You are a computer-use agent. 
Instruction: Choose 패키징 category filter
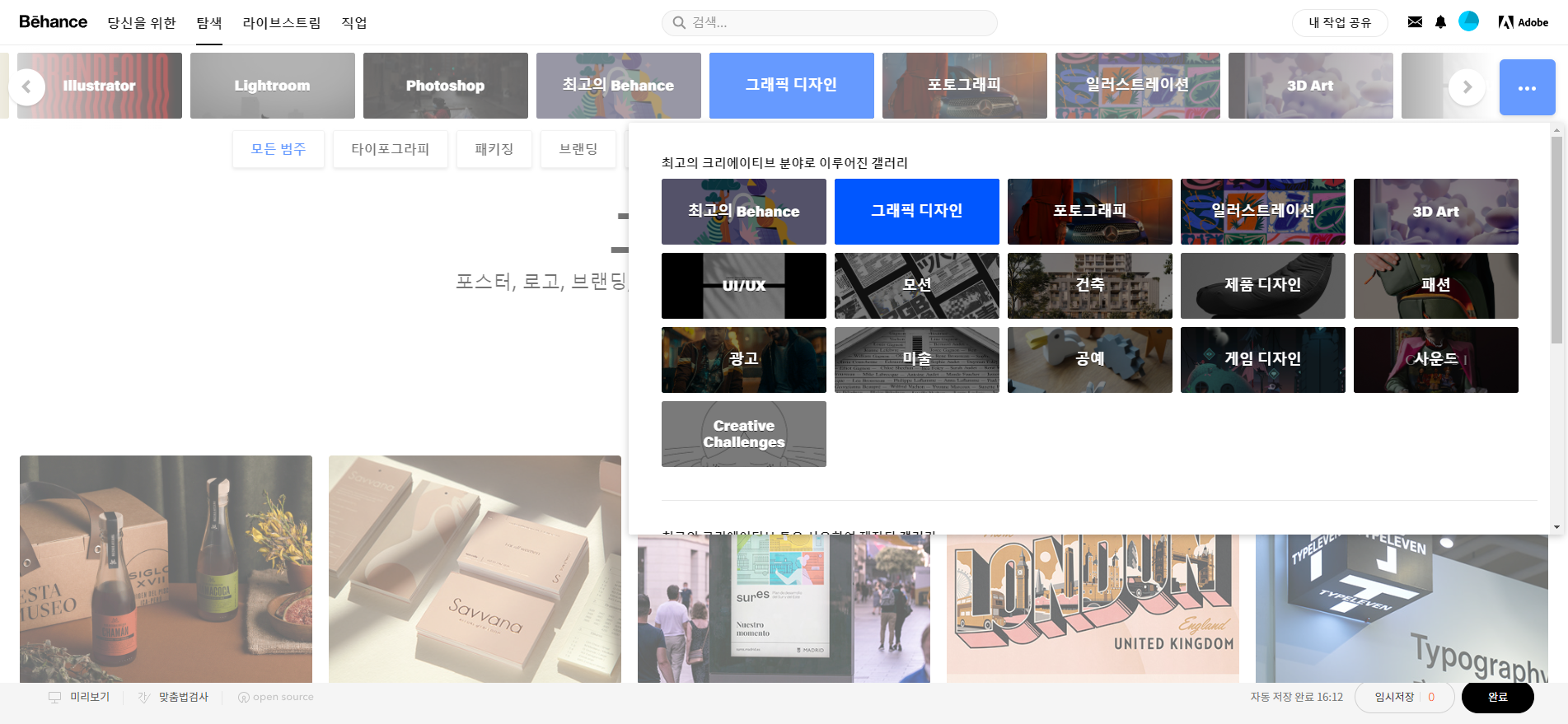click(x=494, y=149)
